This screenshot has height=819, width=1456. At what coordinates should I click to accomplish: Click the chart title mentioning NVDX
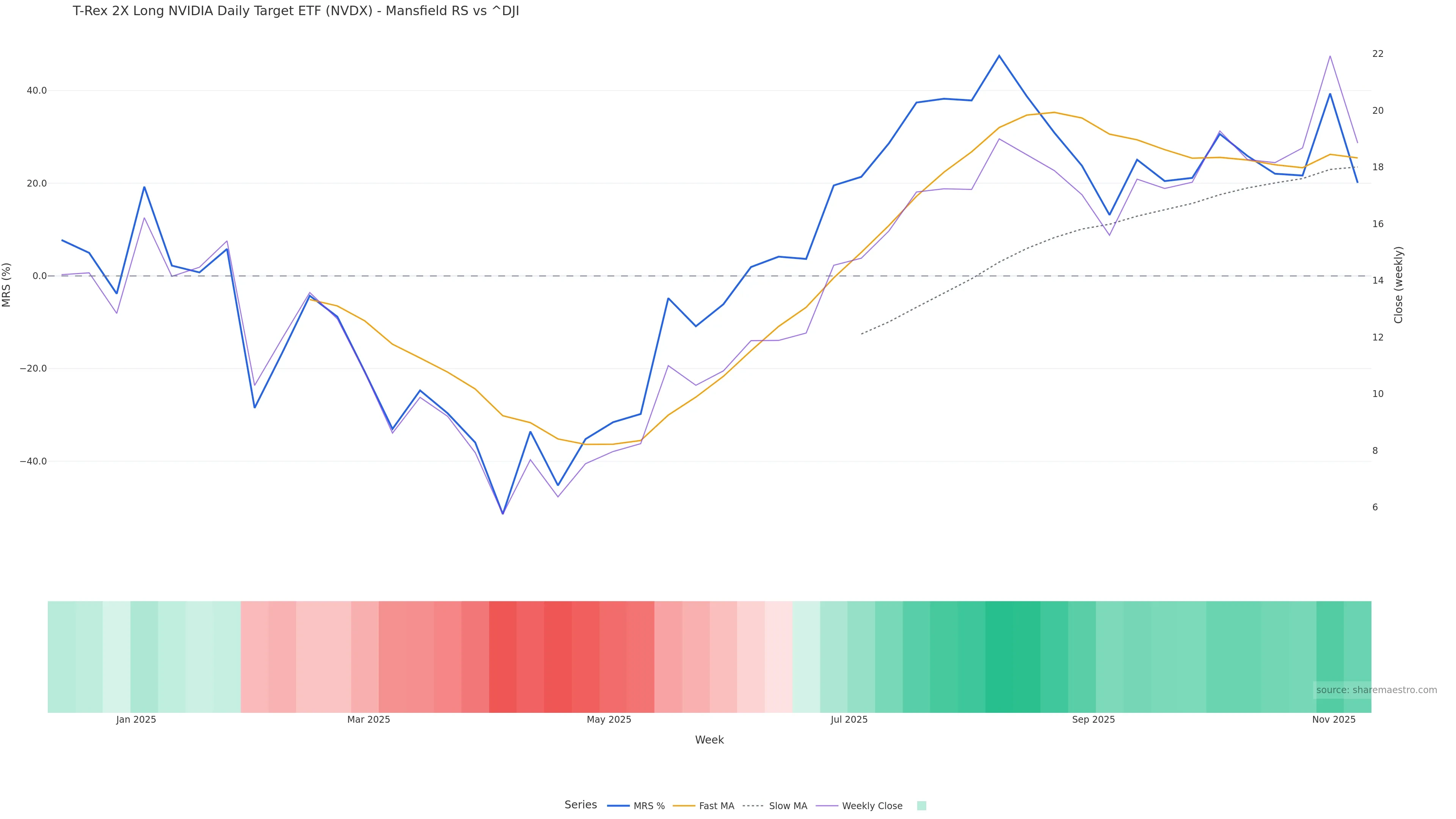[x=296, y=11]
